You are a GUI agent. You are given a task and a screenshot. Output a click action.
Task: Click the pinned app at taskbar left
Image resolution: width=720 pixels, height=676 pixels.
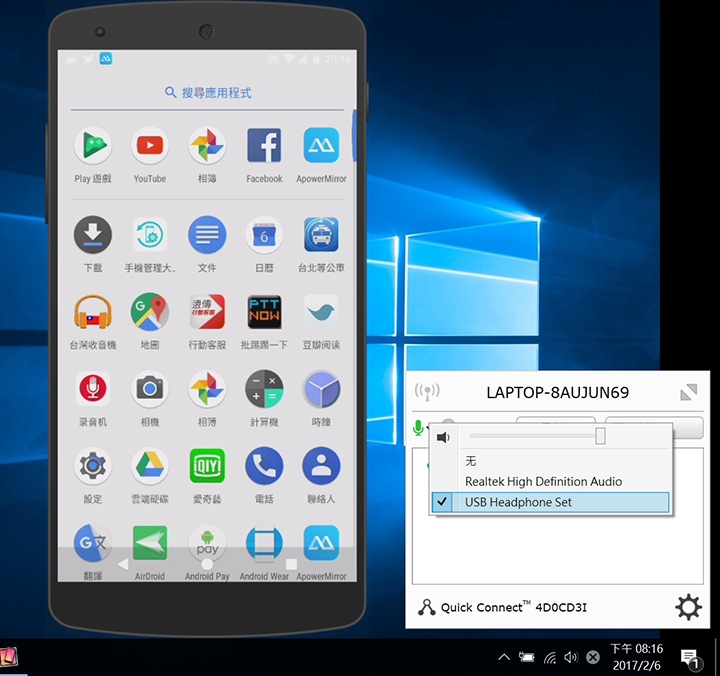click(9, 658)
